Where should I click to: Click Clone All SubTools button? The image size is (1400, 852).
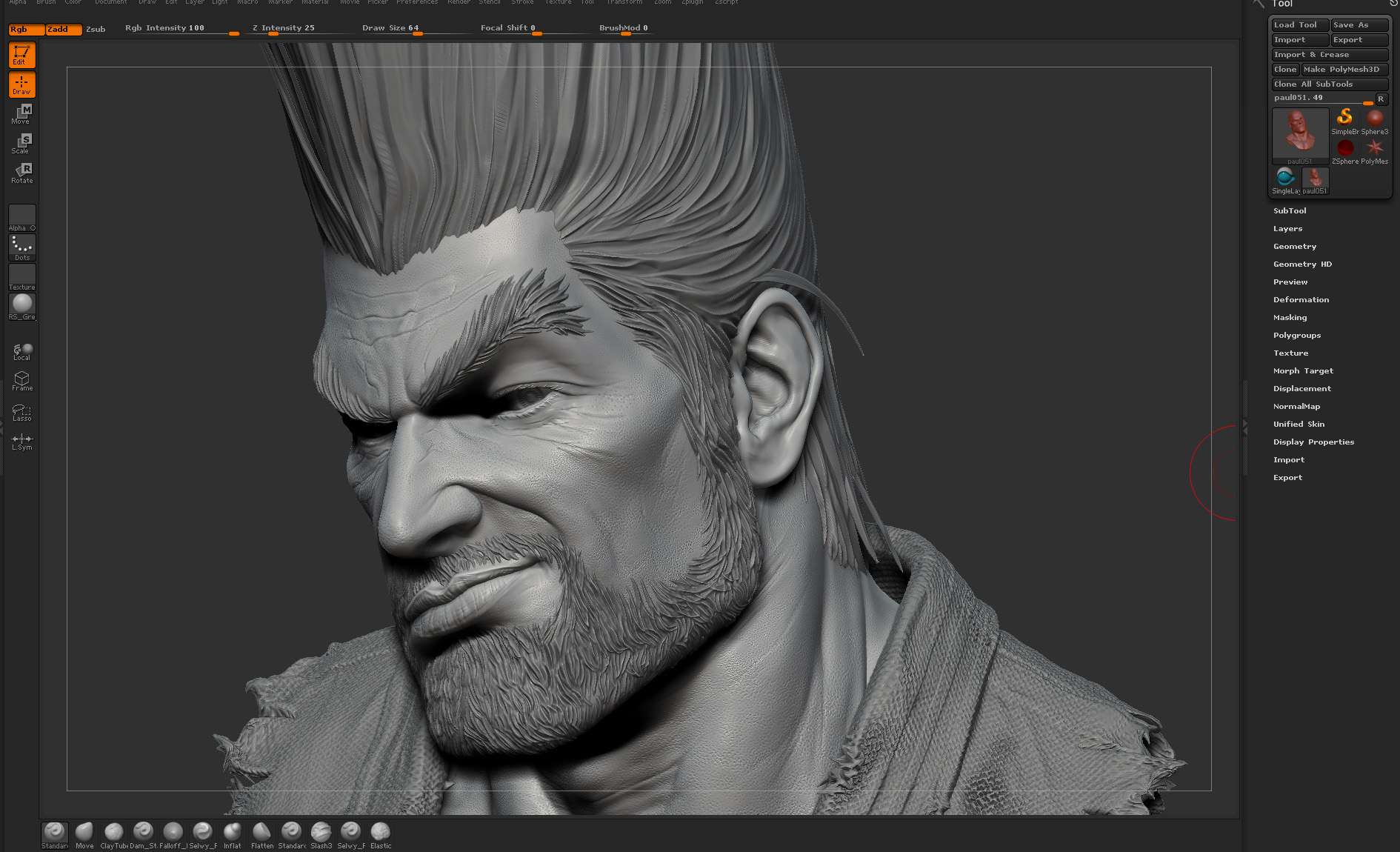tap(1330, 84)
